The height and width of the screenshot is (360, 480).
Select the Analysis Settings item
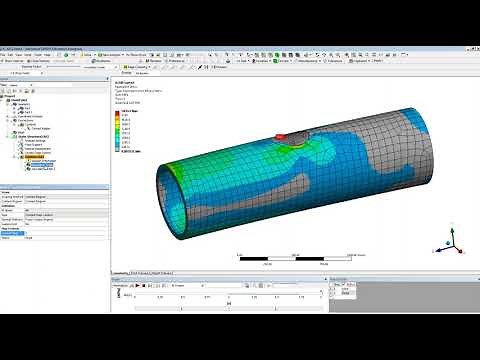point(35,141)
